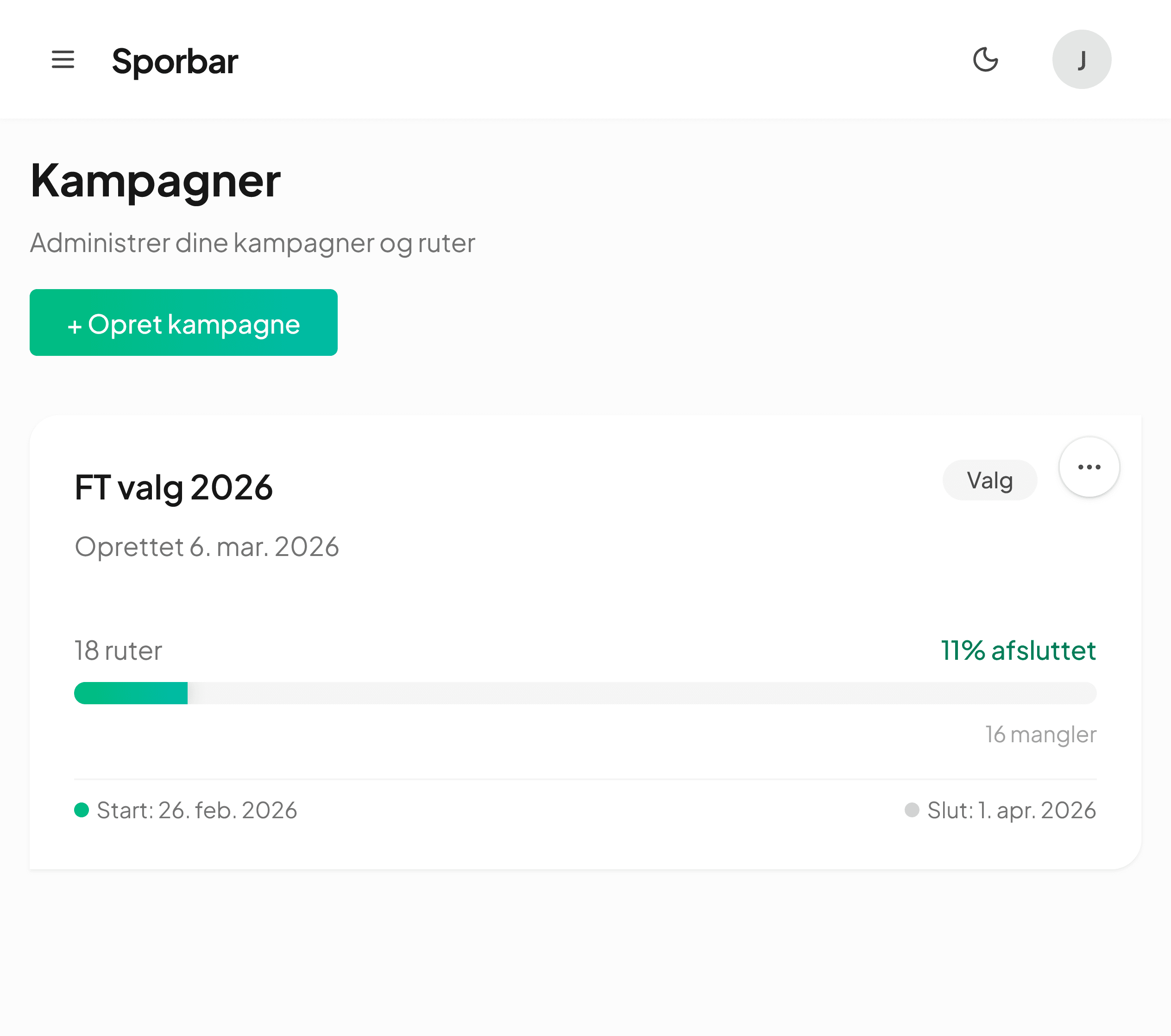Select the 18 ruter text
Screen dimensions: 1171x1036
pyautogui.click(x=117, y=651)
